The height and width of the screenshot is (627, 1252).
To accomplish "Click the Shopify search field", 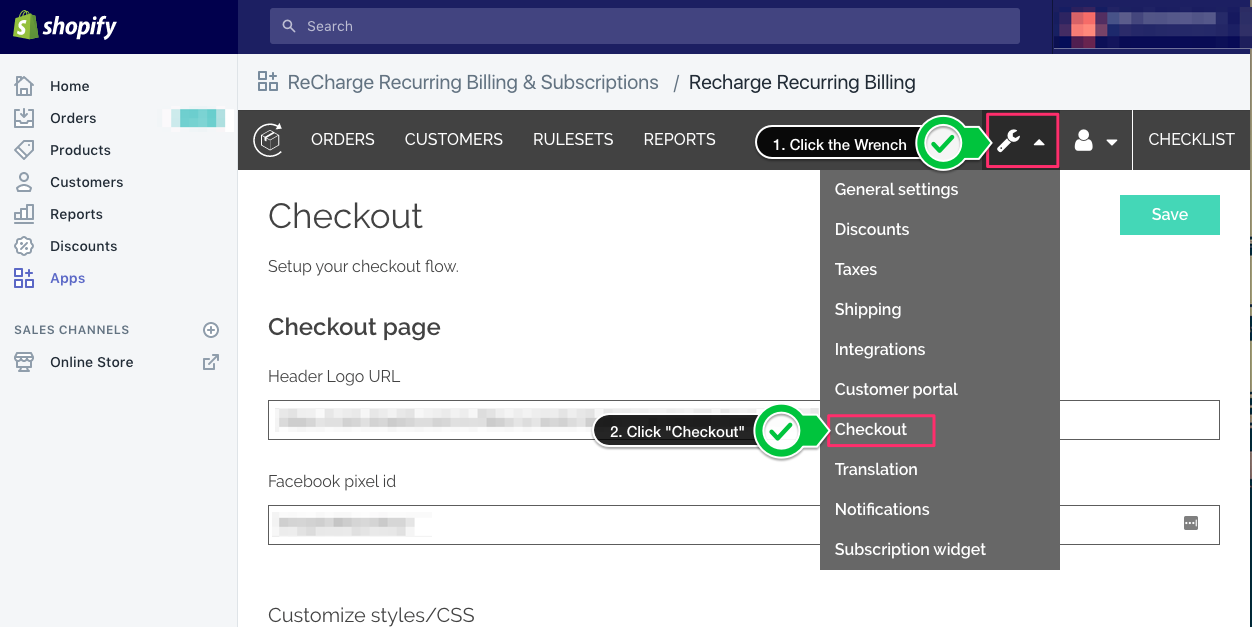I will coord(644,26).
